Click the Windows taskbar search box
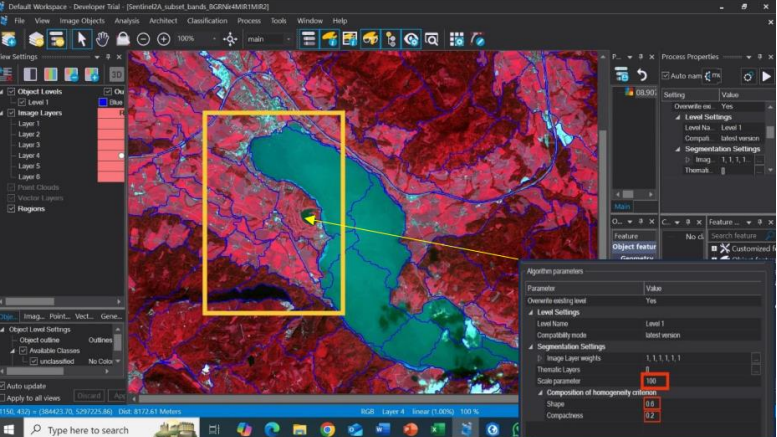The width and height of the screenshot is (777, 437). pyautogui.click(x=111, y=430)
